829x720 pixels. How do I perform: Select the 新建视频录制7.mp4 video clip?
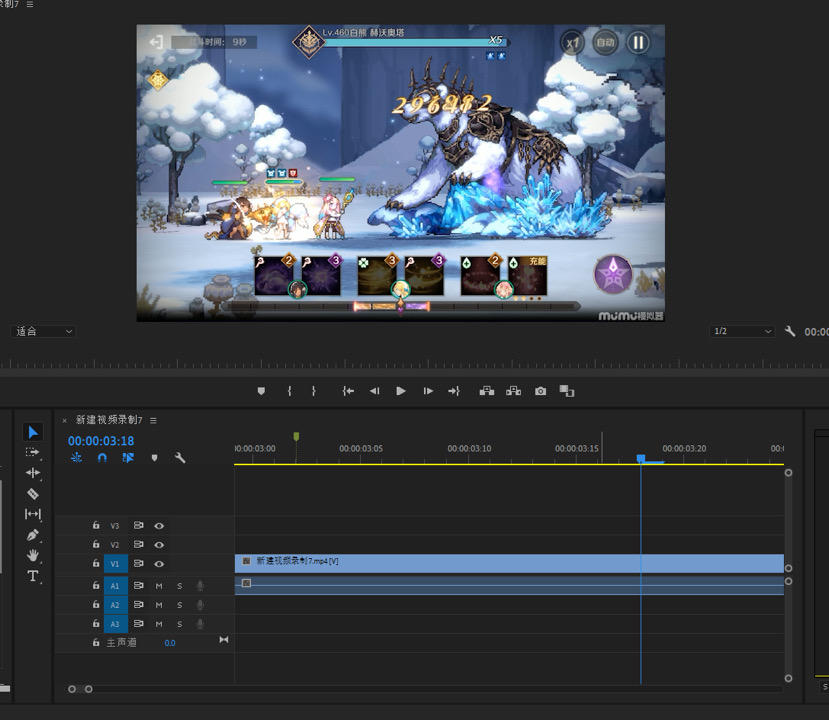click(509, 564)
